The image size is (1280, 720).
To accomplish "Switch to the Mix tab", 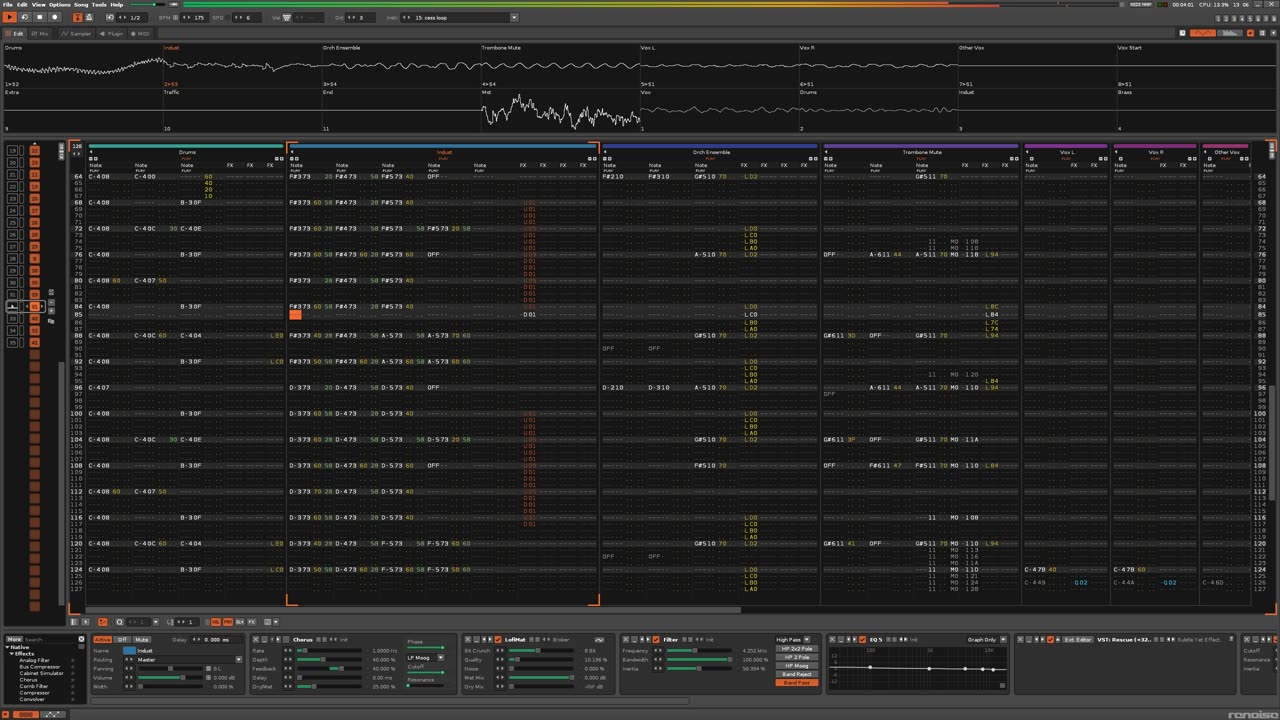I will point(39,34).
